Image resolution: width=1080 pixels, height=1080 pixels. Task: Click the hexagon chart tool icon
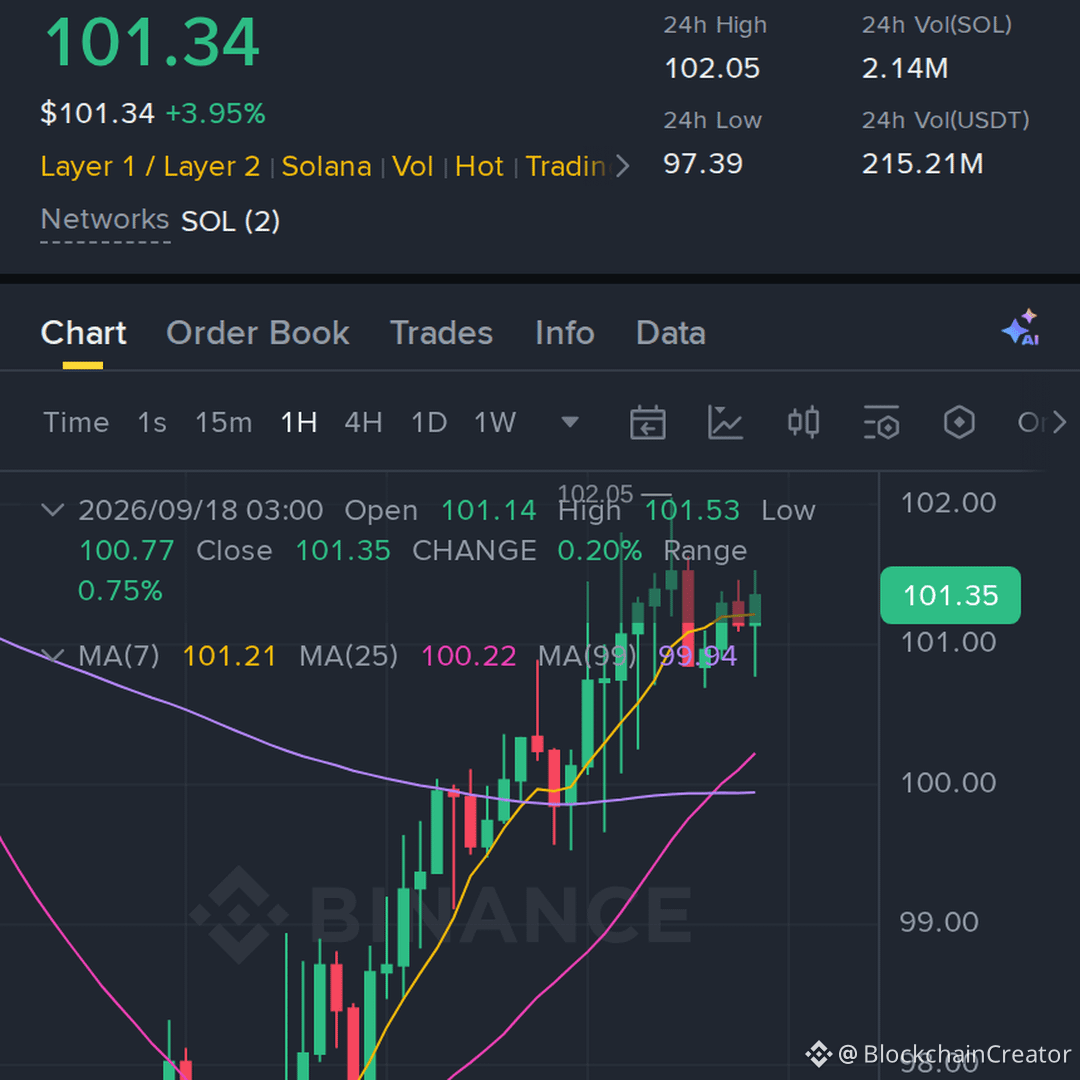(959, 422)
